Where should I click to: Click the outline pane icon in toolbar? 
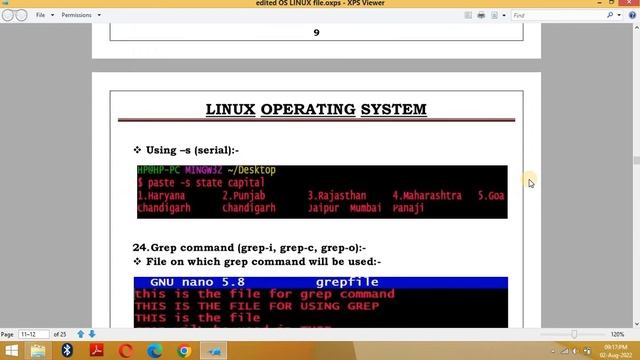(468, 15)
